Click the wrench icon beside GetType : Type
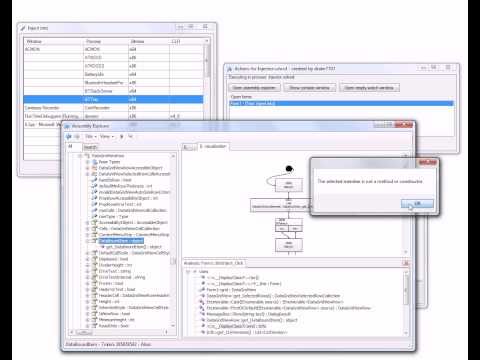The height and width of the screenshot is (360, 480). tap(94, 216)
